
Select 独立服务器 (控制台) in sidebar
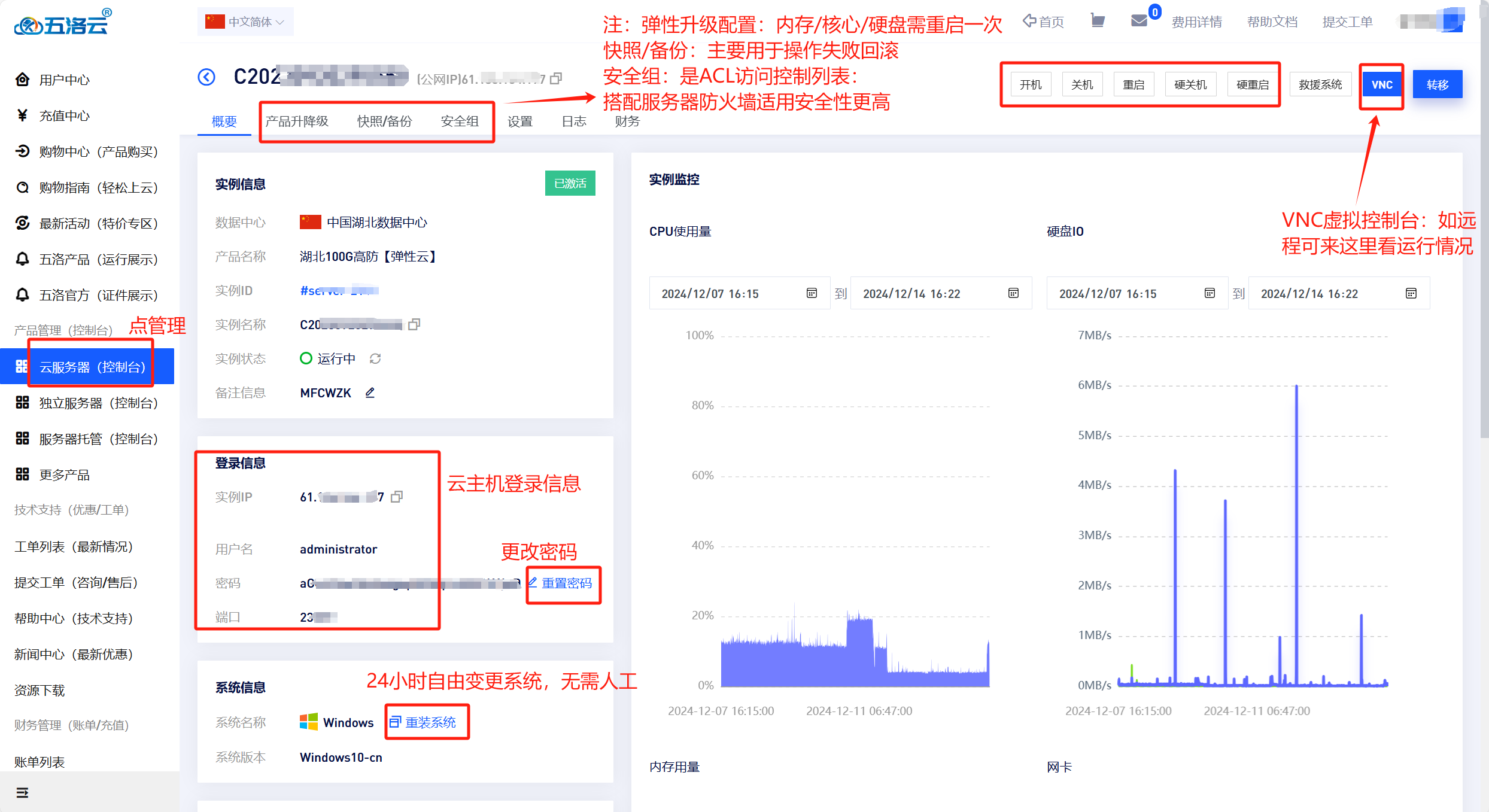point(98,403)
